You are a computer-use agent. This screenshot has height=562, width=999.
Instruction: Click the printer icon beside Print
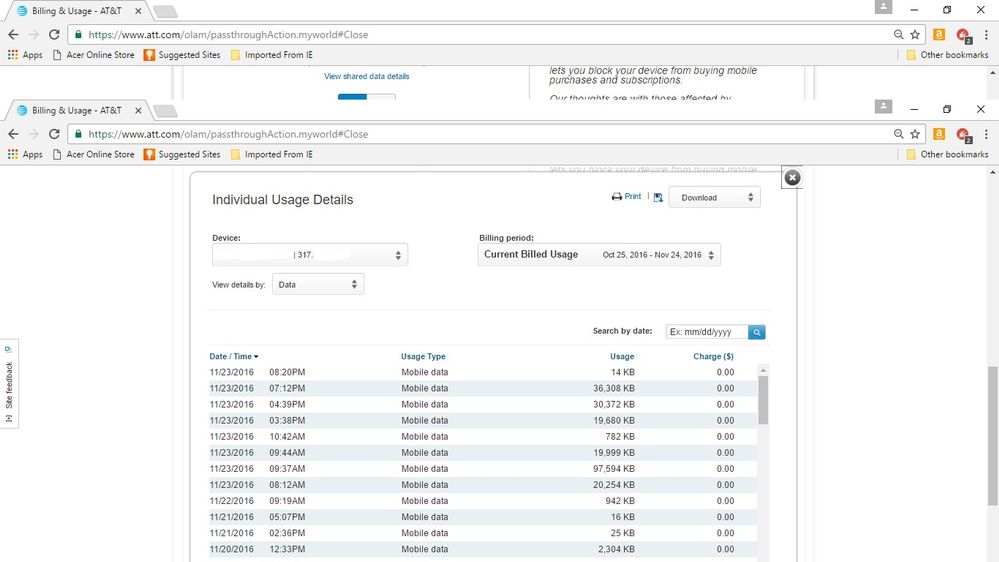pyautogui.click(x=617, y=197)
